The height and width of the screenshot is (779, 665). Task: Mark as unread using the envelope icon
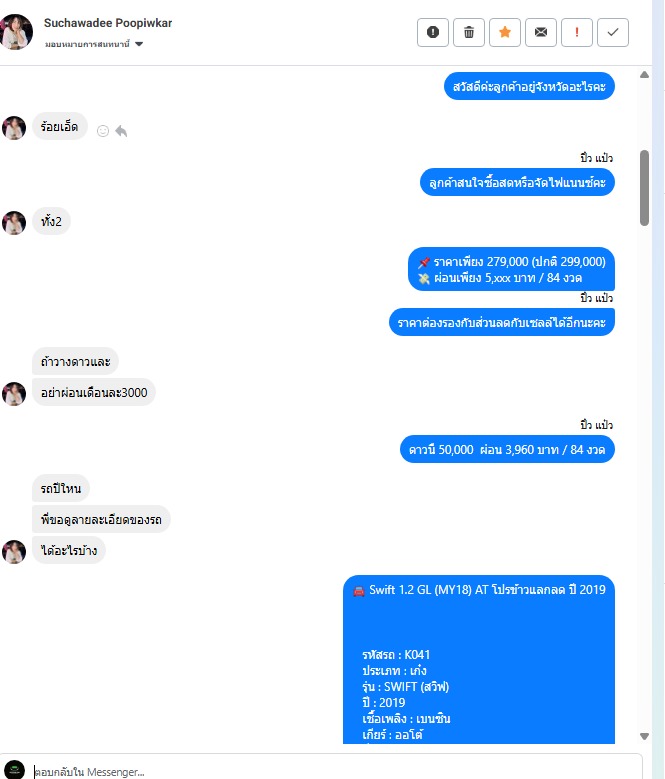pos(541,32)
